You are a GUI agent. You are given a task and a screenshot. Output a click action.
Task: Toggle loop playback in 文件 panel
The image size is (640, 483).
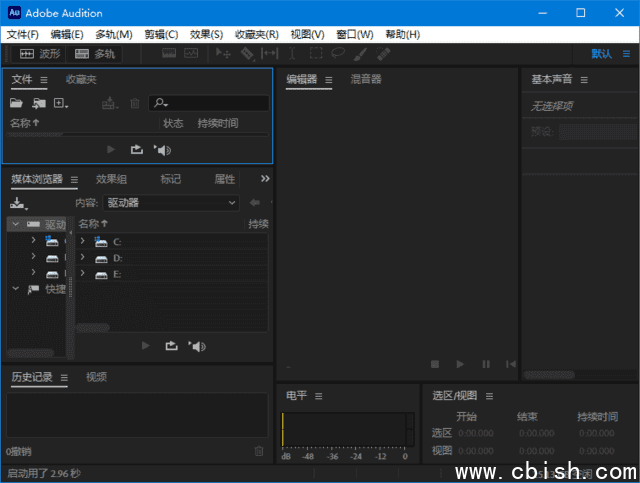(137, 150)
